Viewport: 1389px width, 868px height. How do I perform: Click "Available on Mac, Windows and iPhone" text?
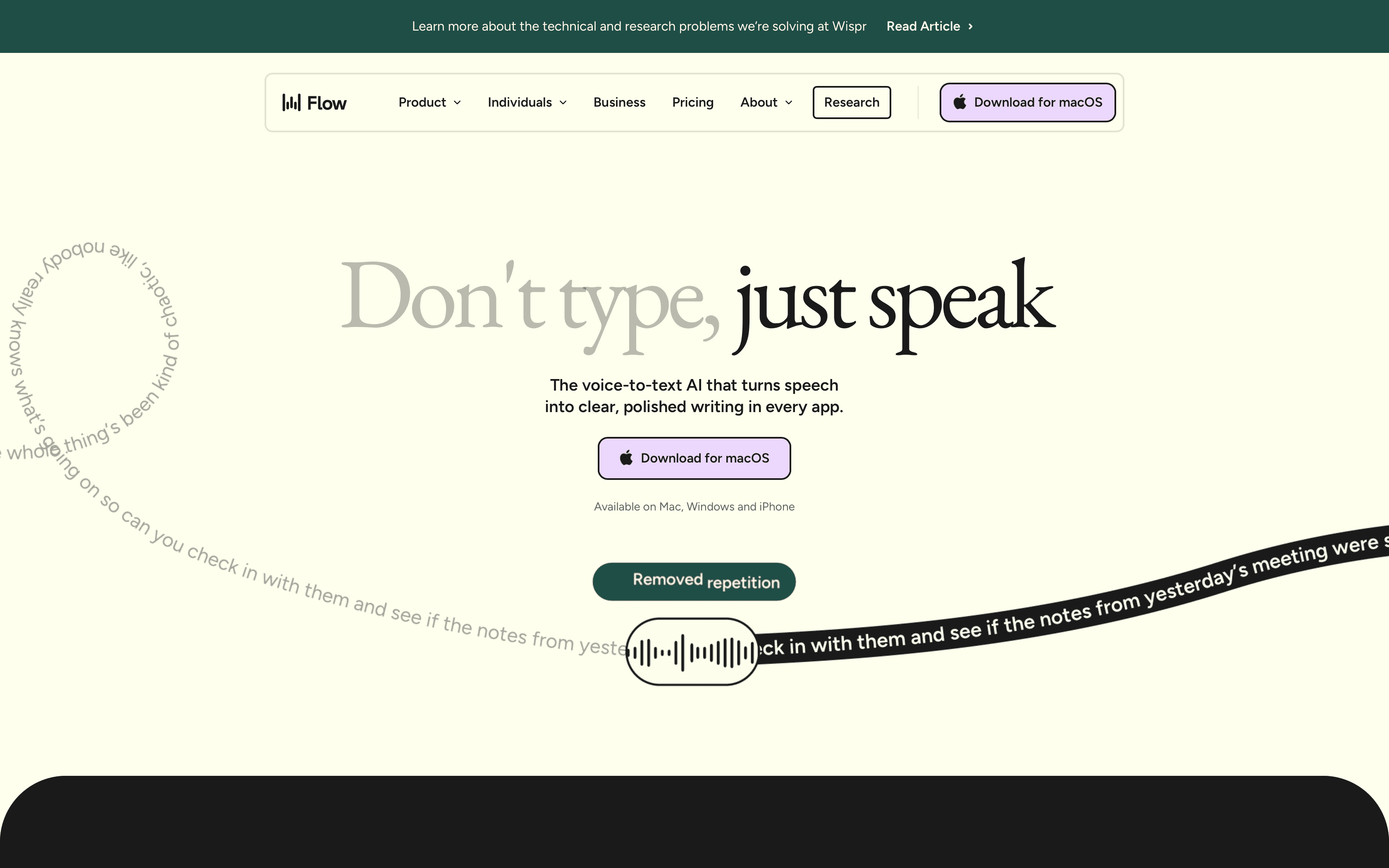[694, 506]
